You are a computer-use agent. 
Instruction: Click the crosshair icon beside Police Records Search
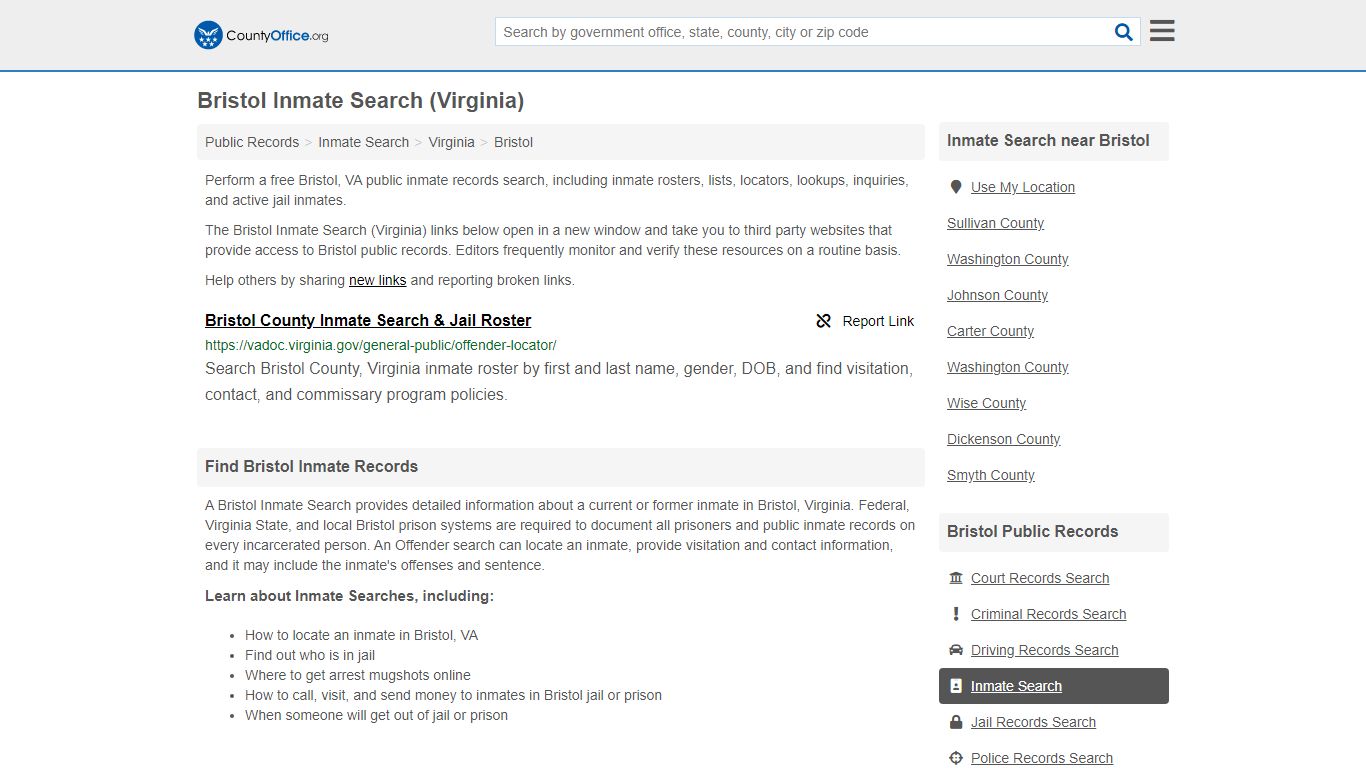click(x=956, y=758)
